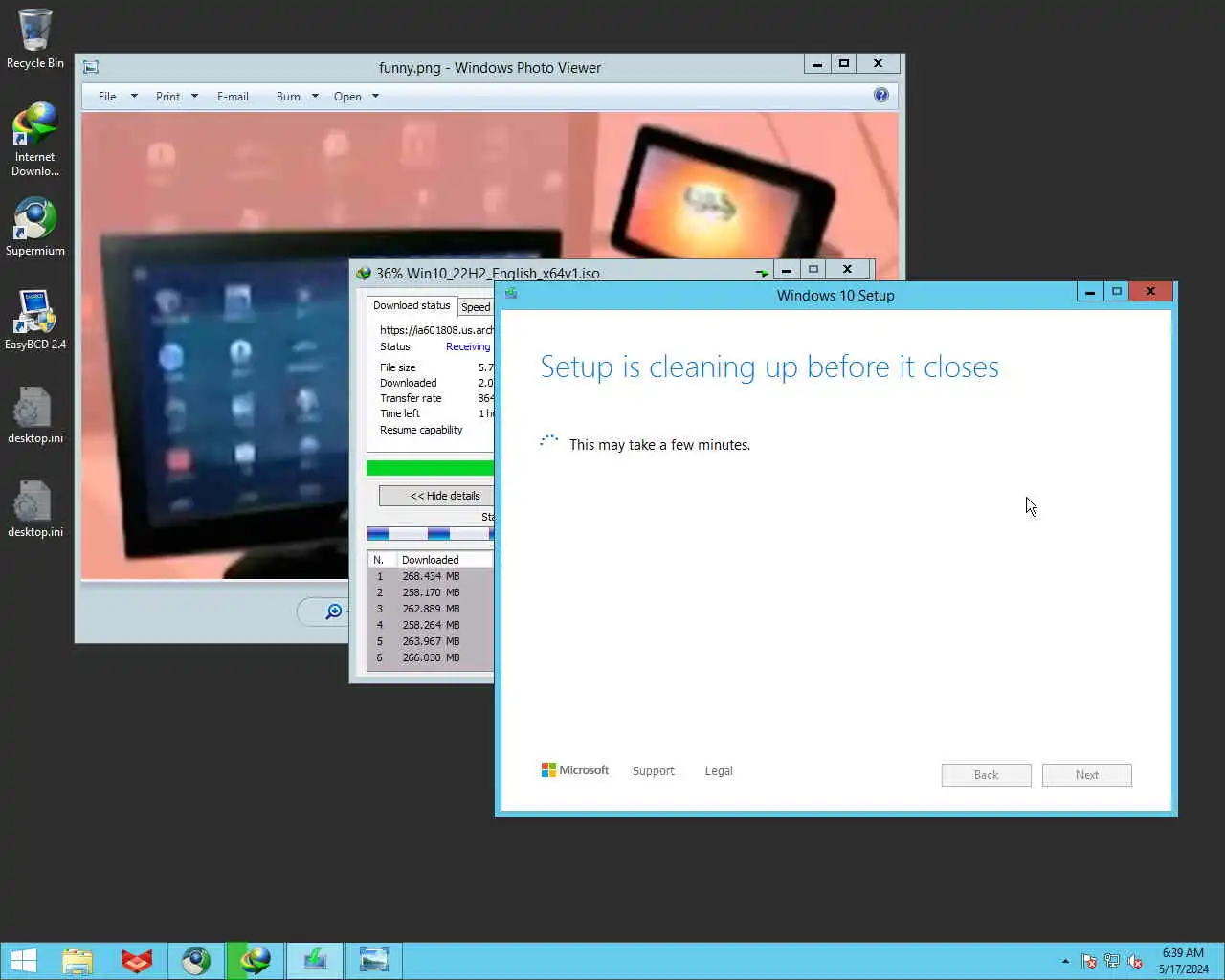Click the Windows 10 Setup title bar icon
The height and width of the screenshot is (980, 1225).
[x=511, y=294]
